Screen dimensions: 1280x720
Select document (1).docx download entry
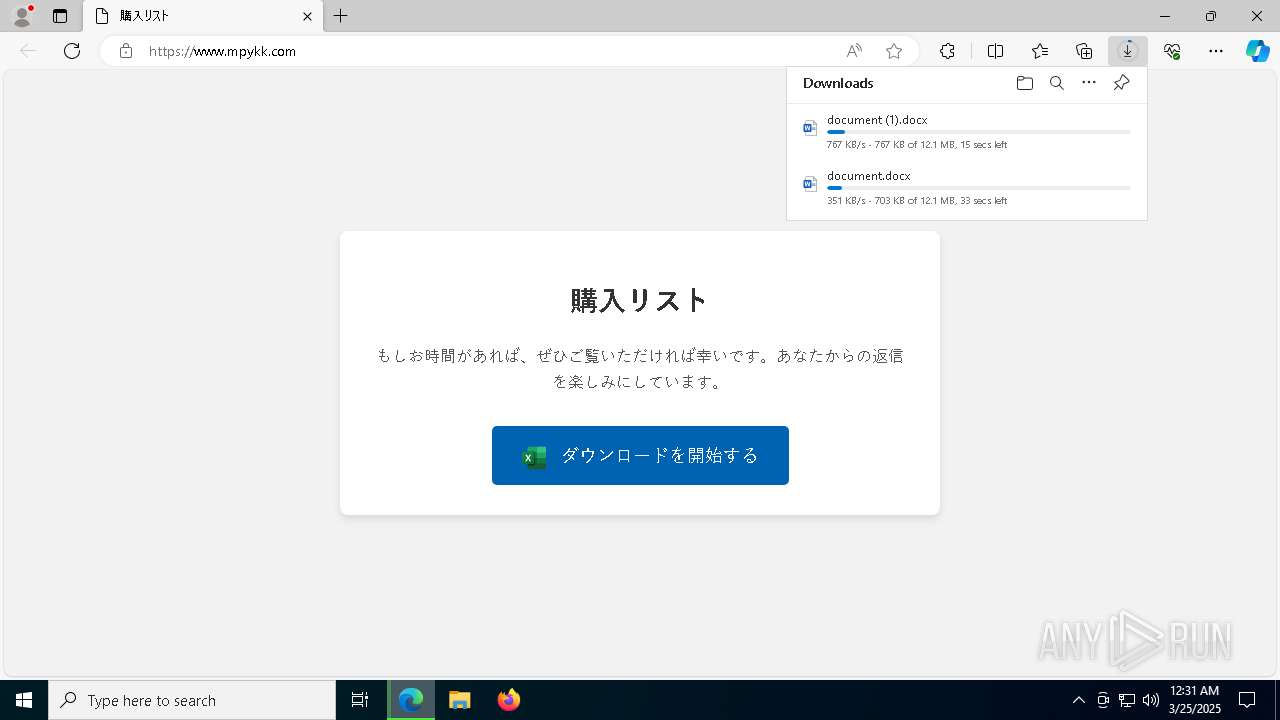pyautogui.click(x=966, y=131)
